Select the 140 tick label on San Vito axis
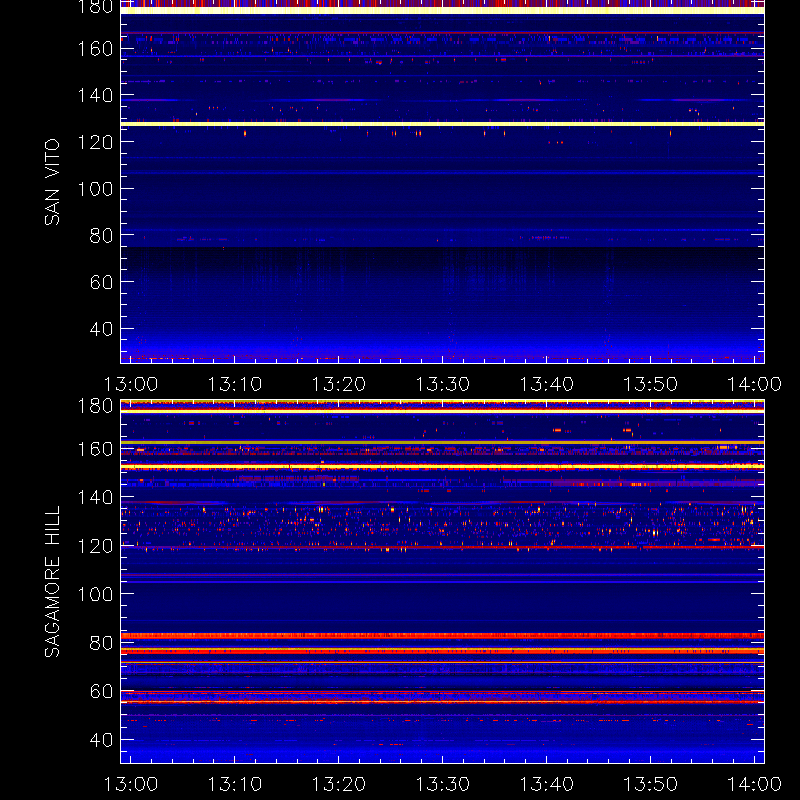 (x=95, y=95)
